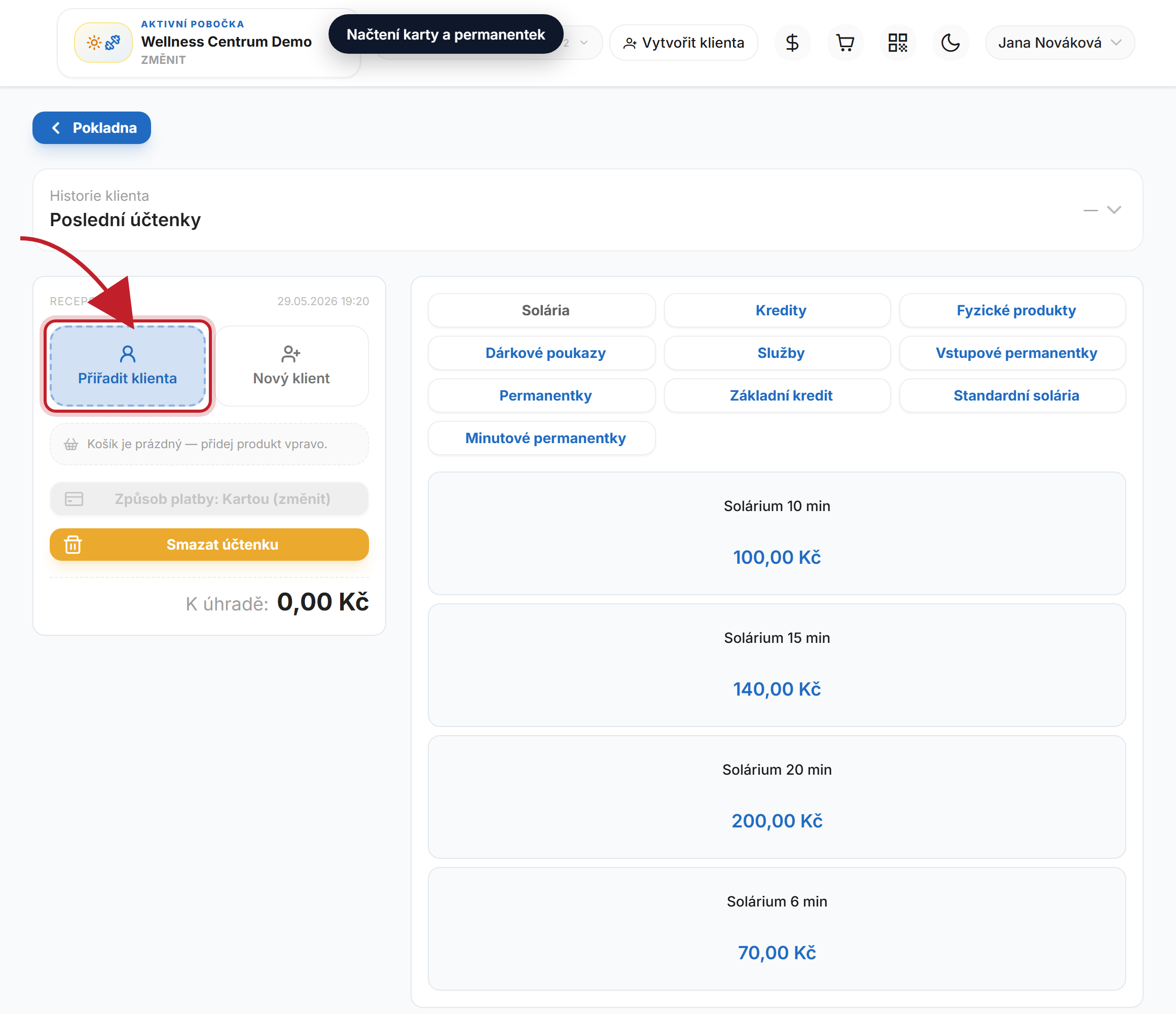Click the Smazat účtenku button
Screen dimensions: 1176x1014
209,545
